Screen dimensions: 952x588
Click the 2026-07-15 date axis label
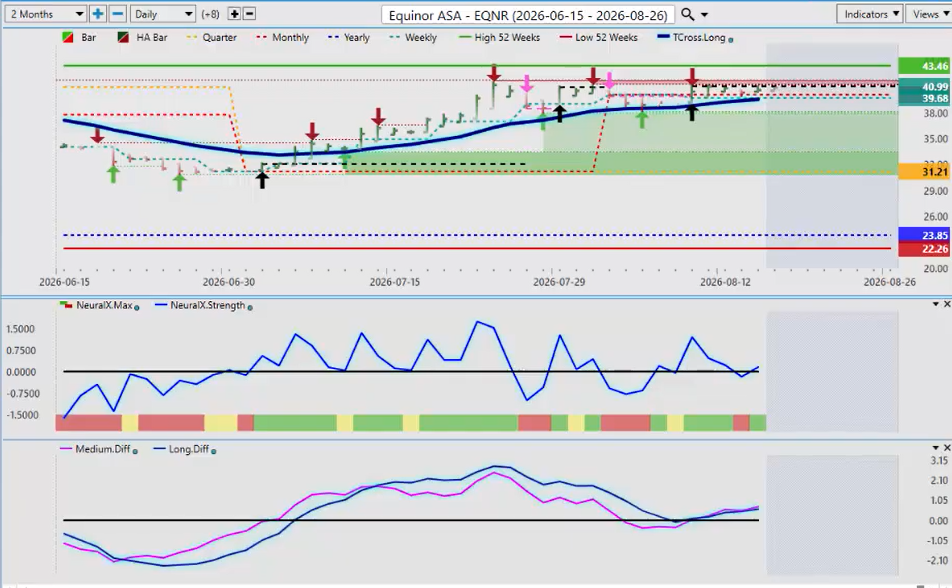[x=395, y=282]
